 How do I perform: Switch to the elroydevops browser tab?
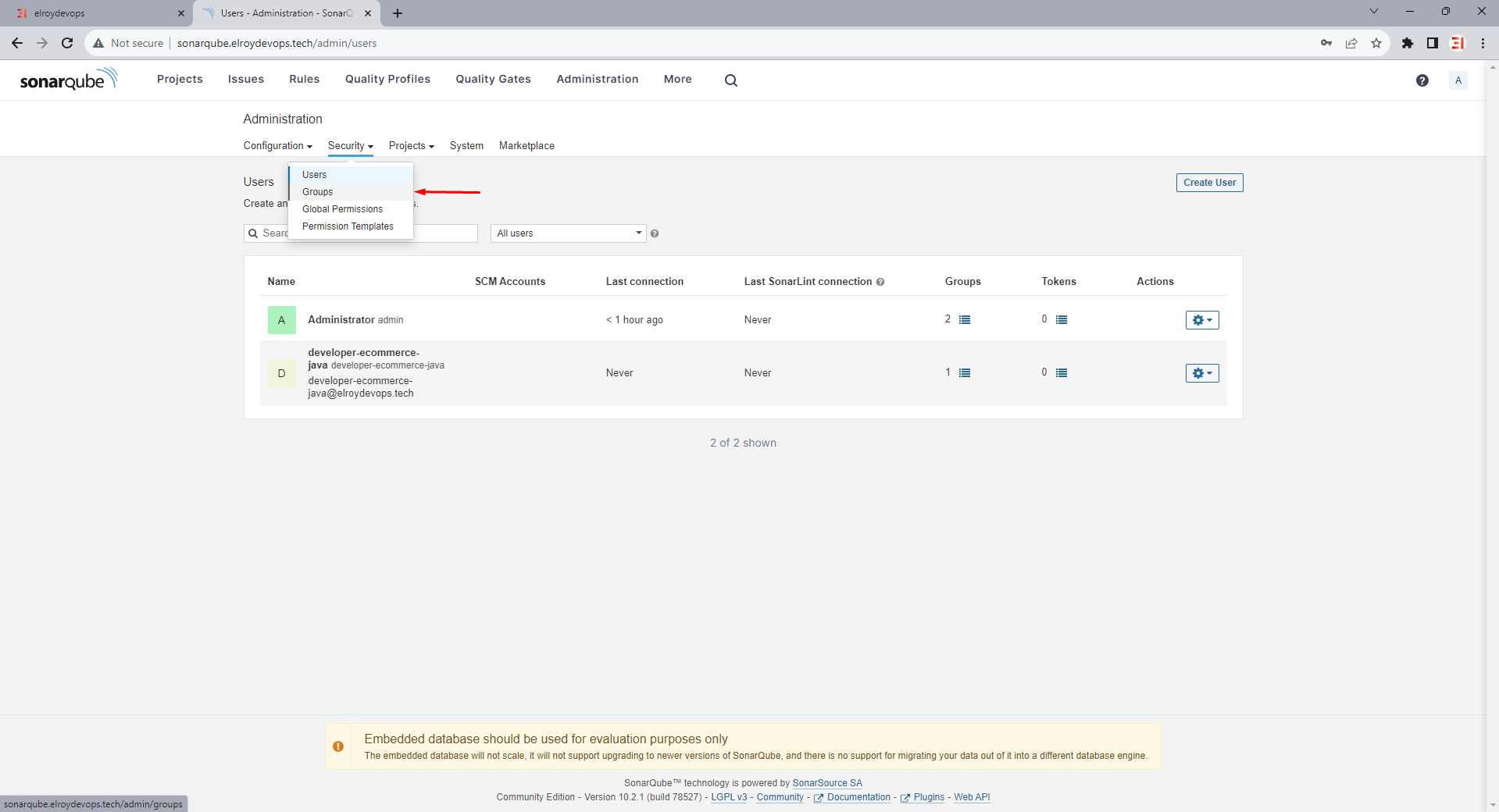tap(97, 13)
